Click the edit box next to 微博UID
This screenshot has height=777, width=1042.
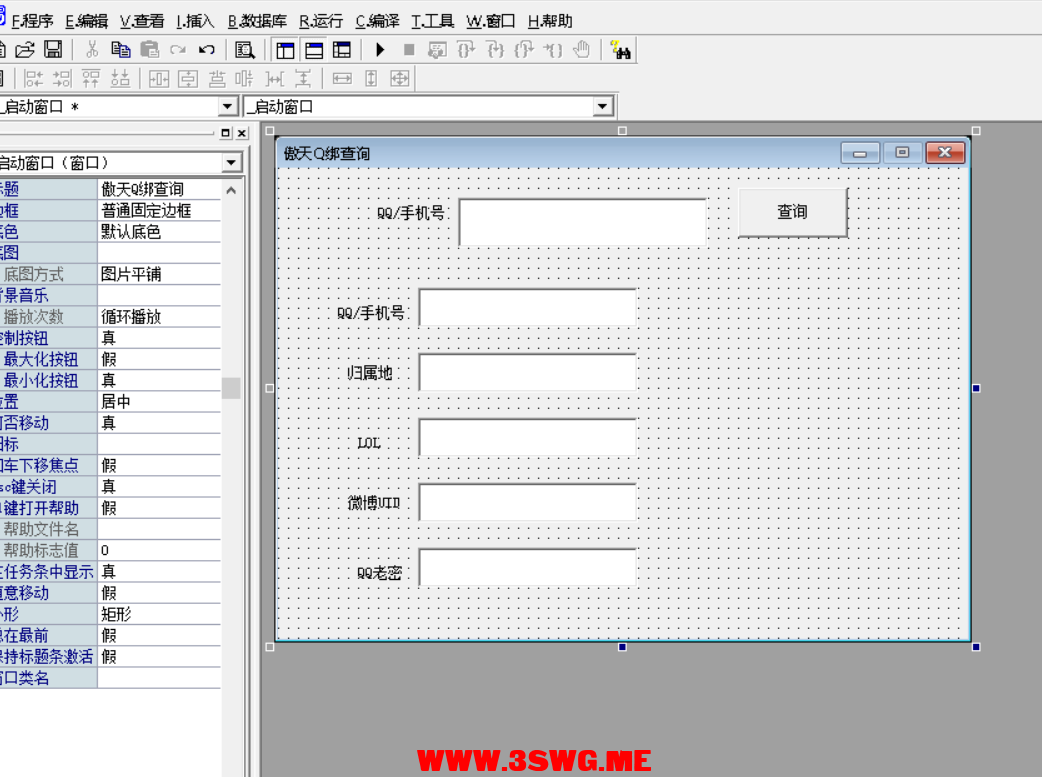pos(528,502)
